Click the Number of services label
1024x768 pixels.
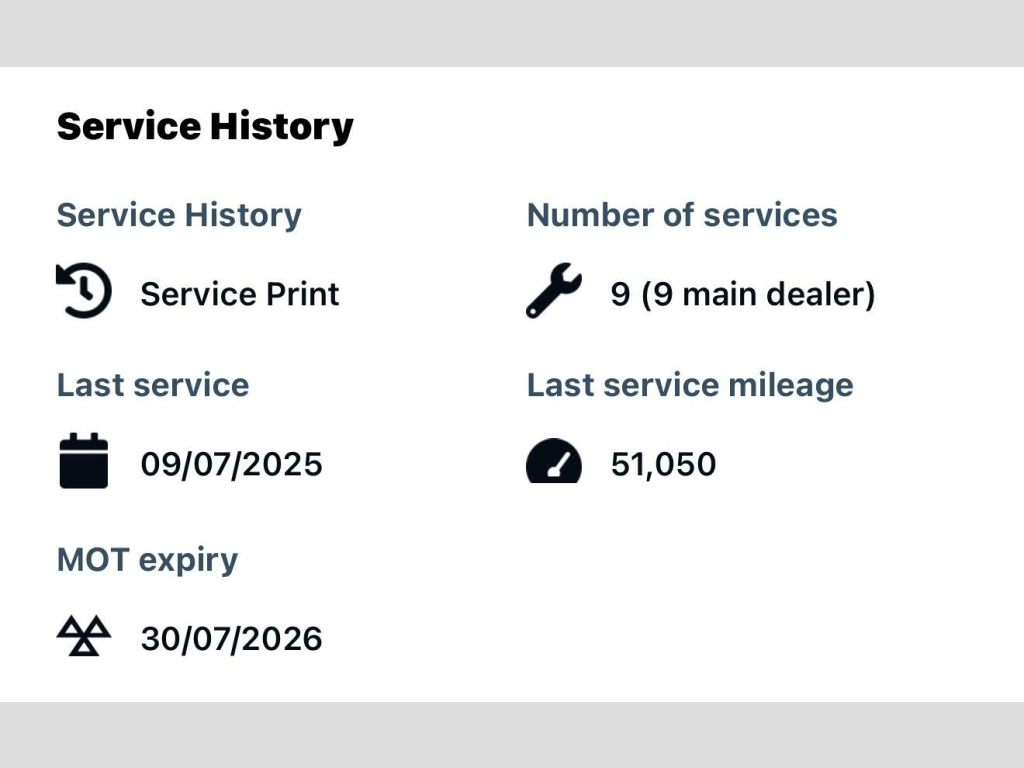682,215
